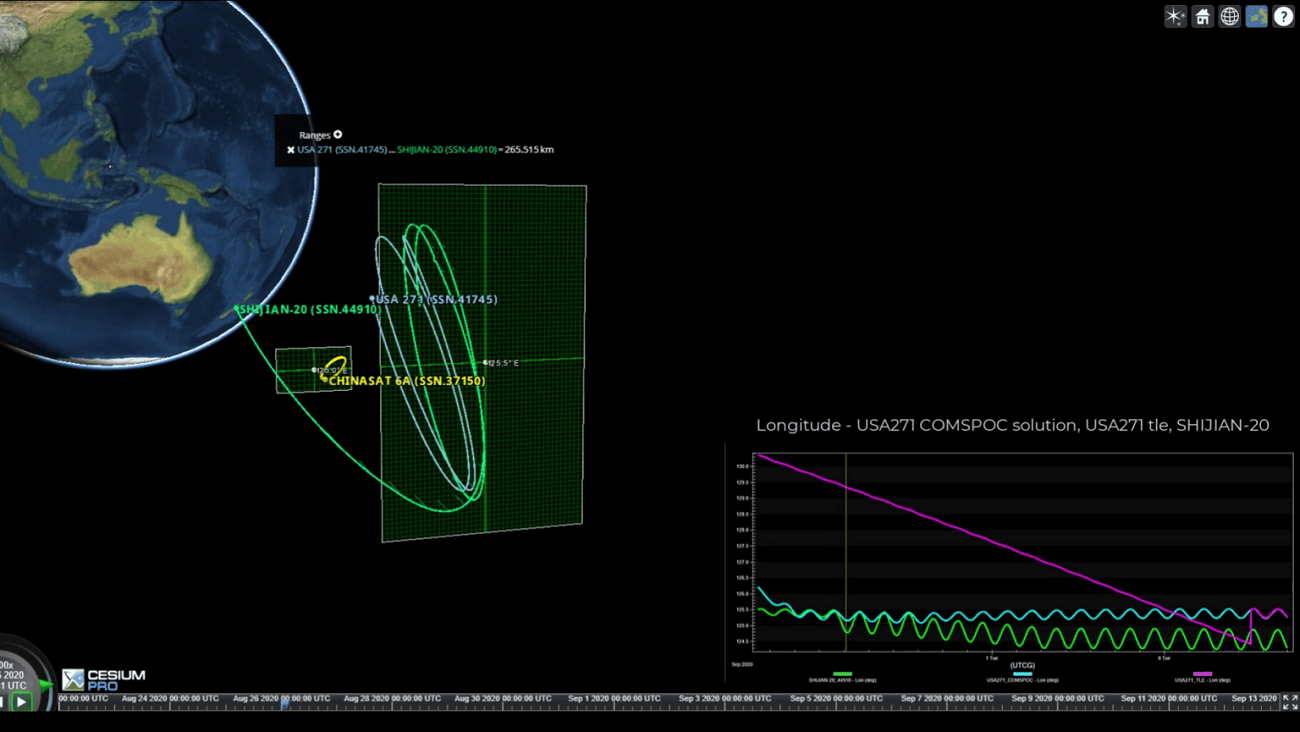This screenshot has width=1300, height=732.
Task: Select the USA 271 satellite label
Action: point(436,299)
